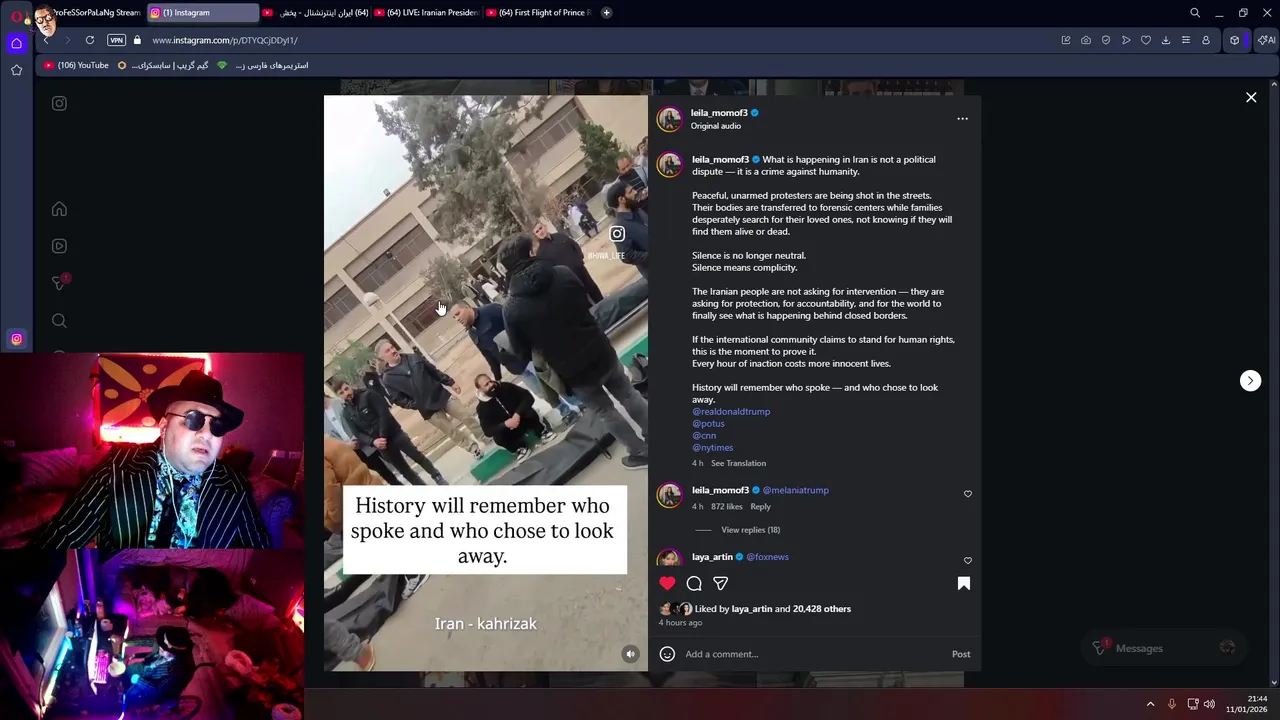Click the Post comment button
Viewport: 1280px width, 720px height.
pos(961,654)
